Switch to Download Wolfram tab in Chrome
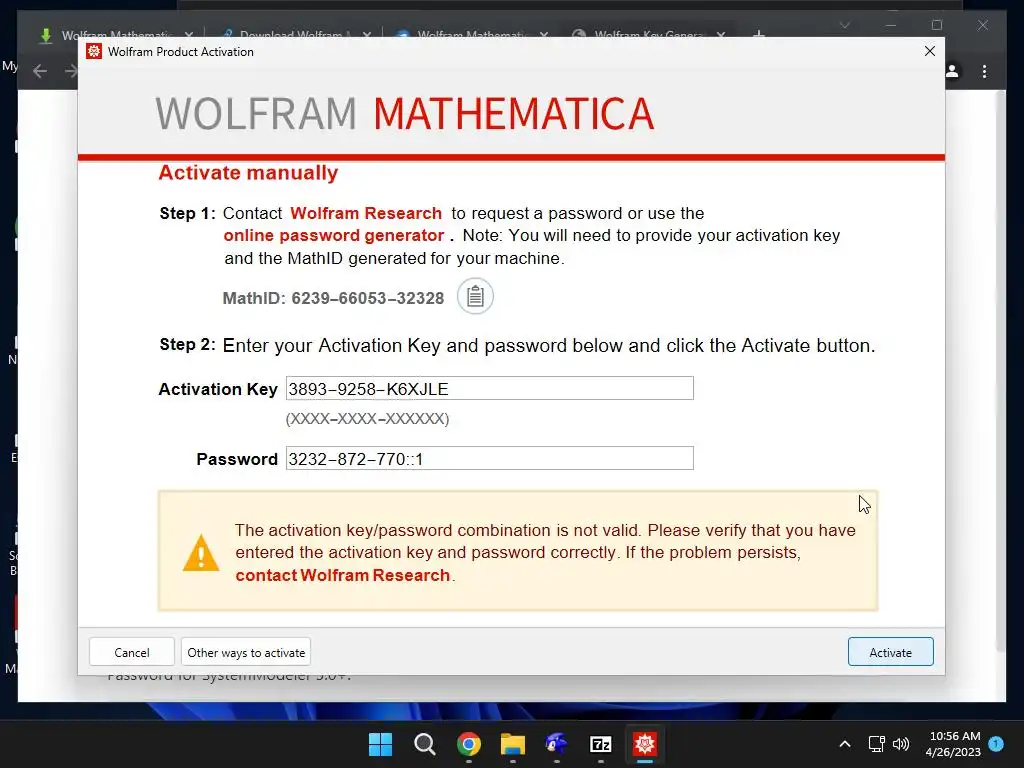 click(x=295, y=35)
